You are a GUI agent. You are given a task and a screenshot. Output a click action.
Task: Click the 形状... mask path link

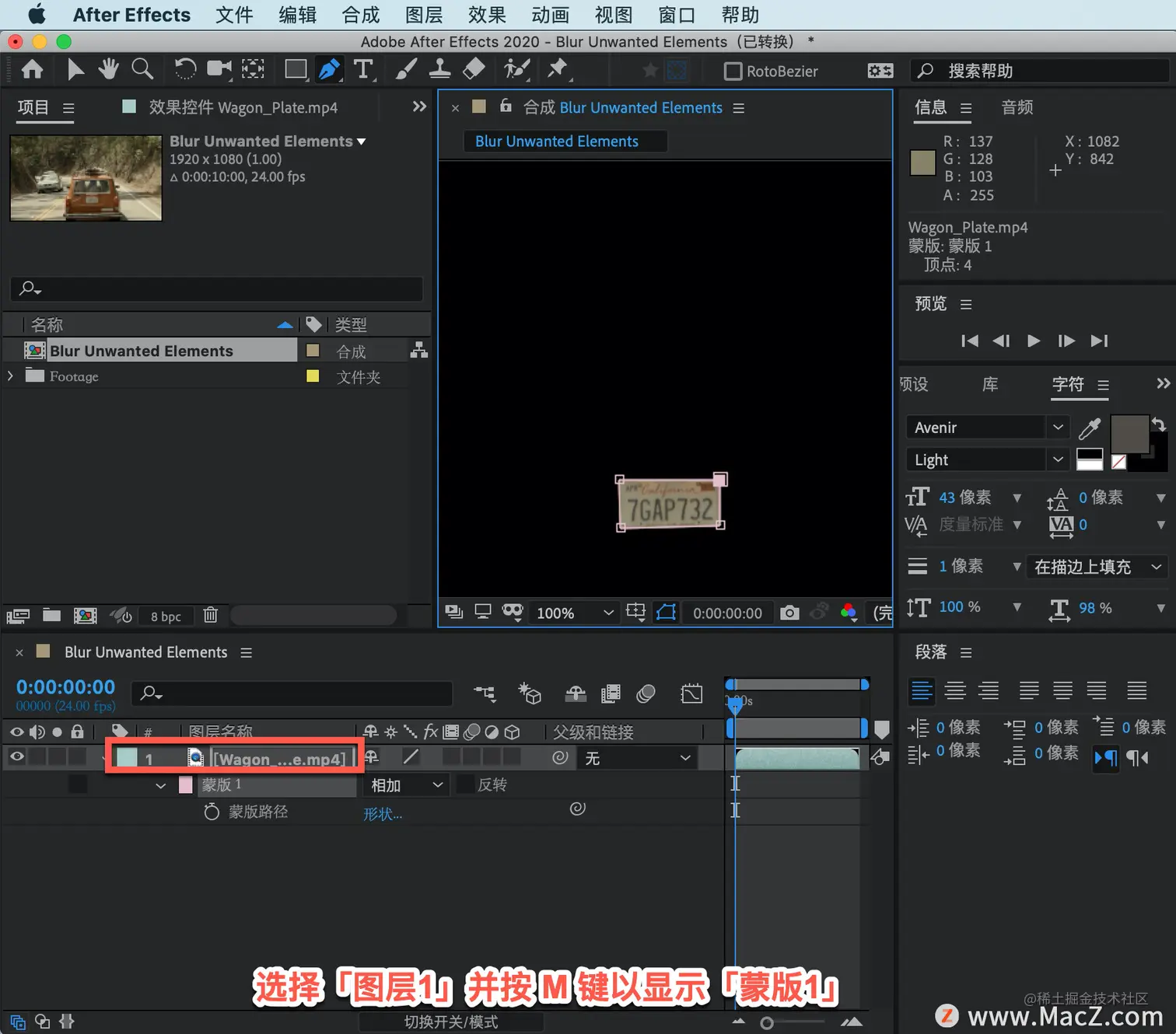click(x=383, y=814)
